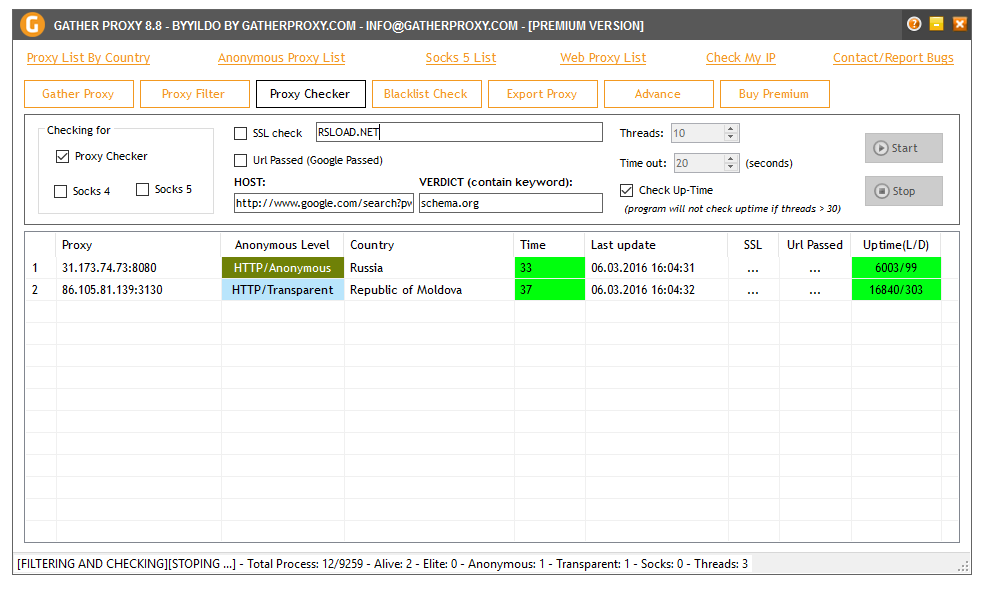987x591 pixels.
Task: Sort by the Anonymous Level column header
Action: tap(283, 245)
